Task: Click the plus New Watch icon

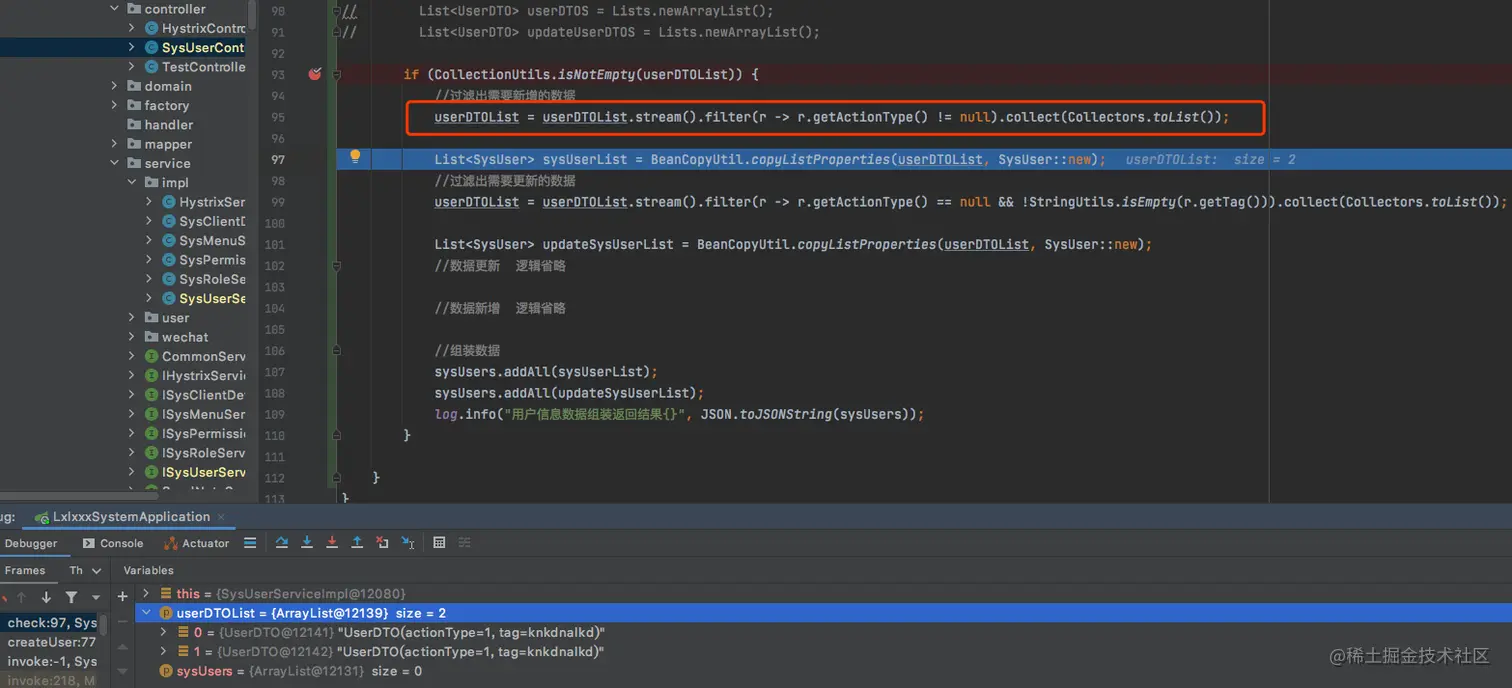Action: click(x=122, y=597)
